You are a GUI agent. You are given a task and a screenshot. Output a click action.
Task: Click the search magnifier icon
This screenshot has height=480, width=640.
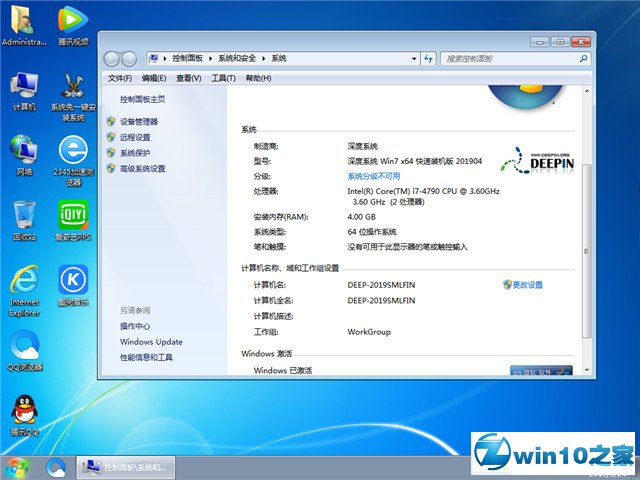pyautogui.click(x=583, y=59)
